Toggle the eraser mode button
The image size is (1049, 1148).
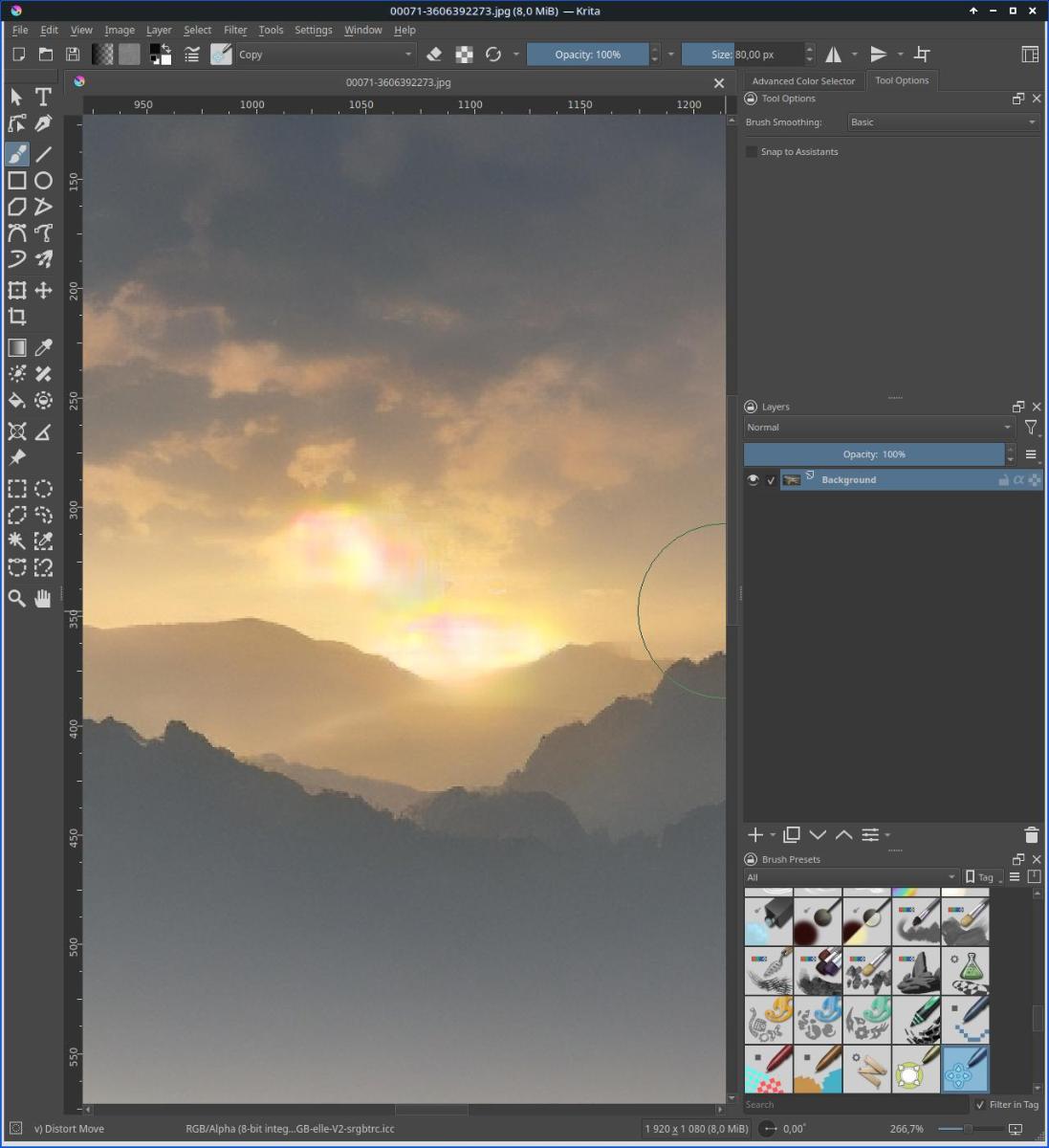tap(434, 55)
